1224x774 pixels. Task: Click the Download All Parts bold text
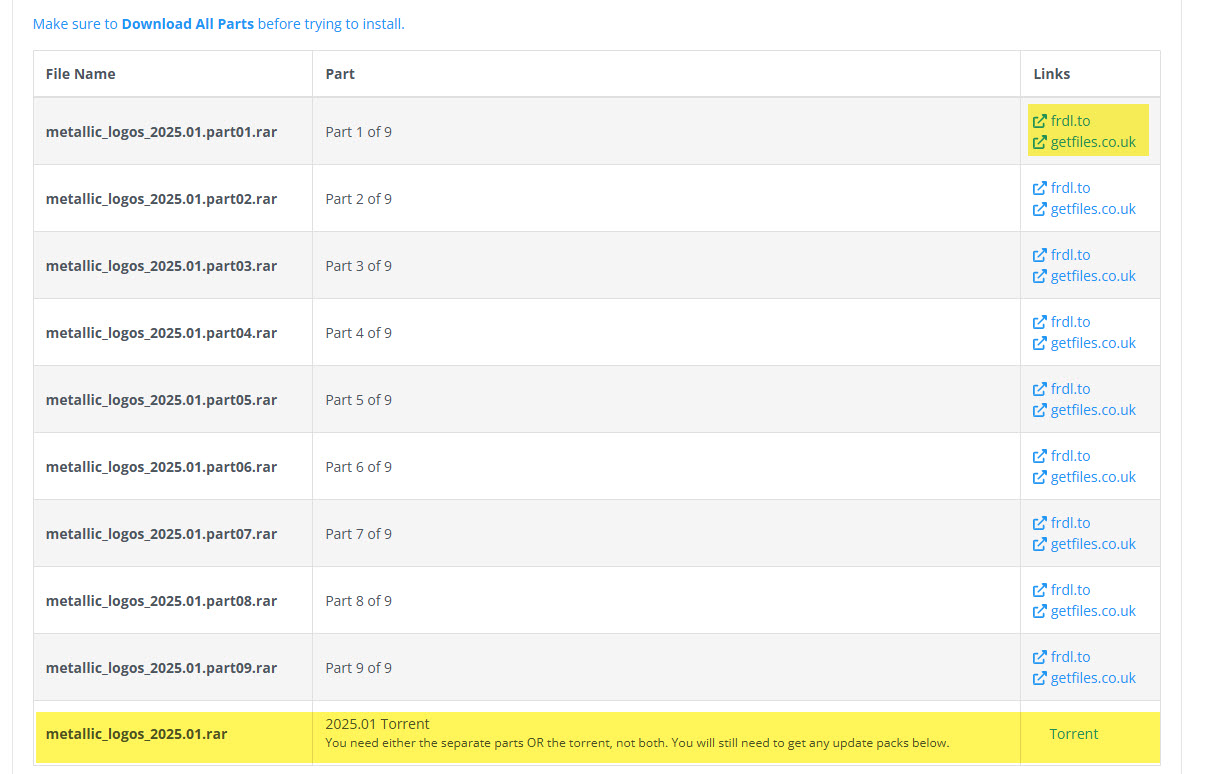coord(187,24)
